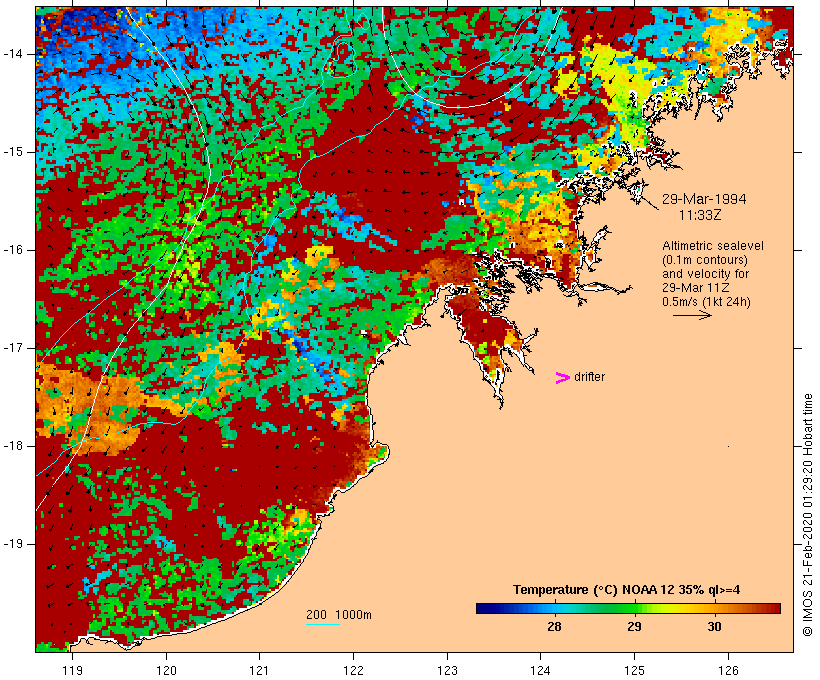Click the cyan bathymetry legend line
This screenshot has width=820, height=680.
pos(323,624)
